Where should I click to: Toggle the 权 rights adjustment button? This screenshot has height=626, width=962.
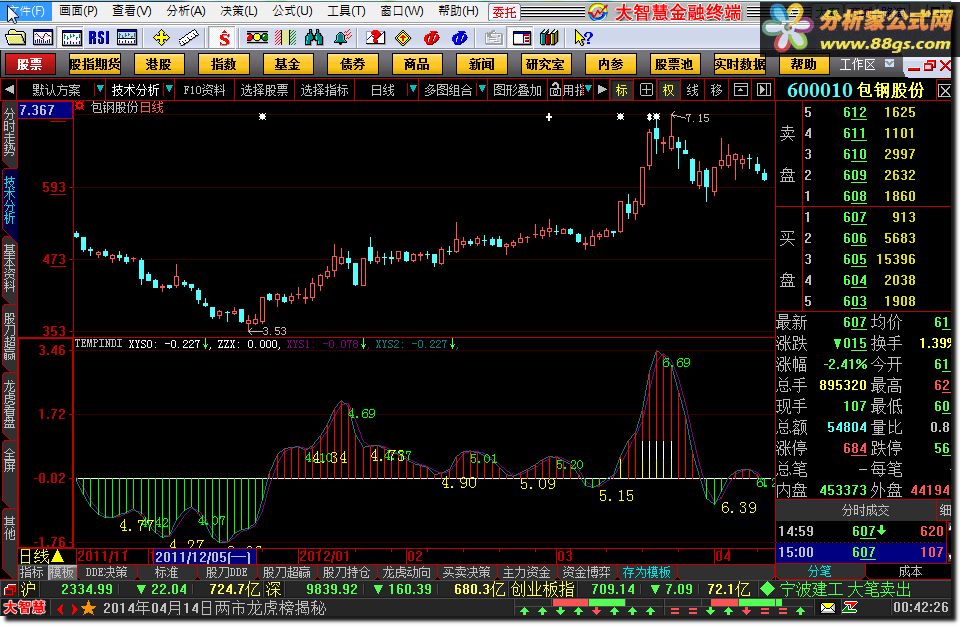(x=668, y=90)
